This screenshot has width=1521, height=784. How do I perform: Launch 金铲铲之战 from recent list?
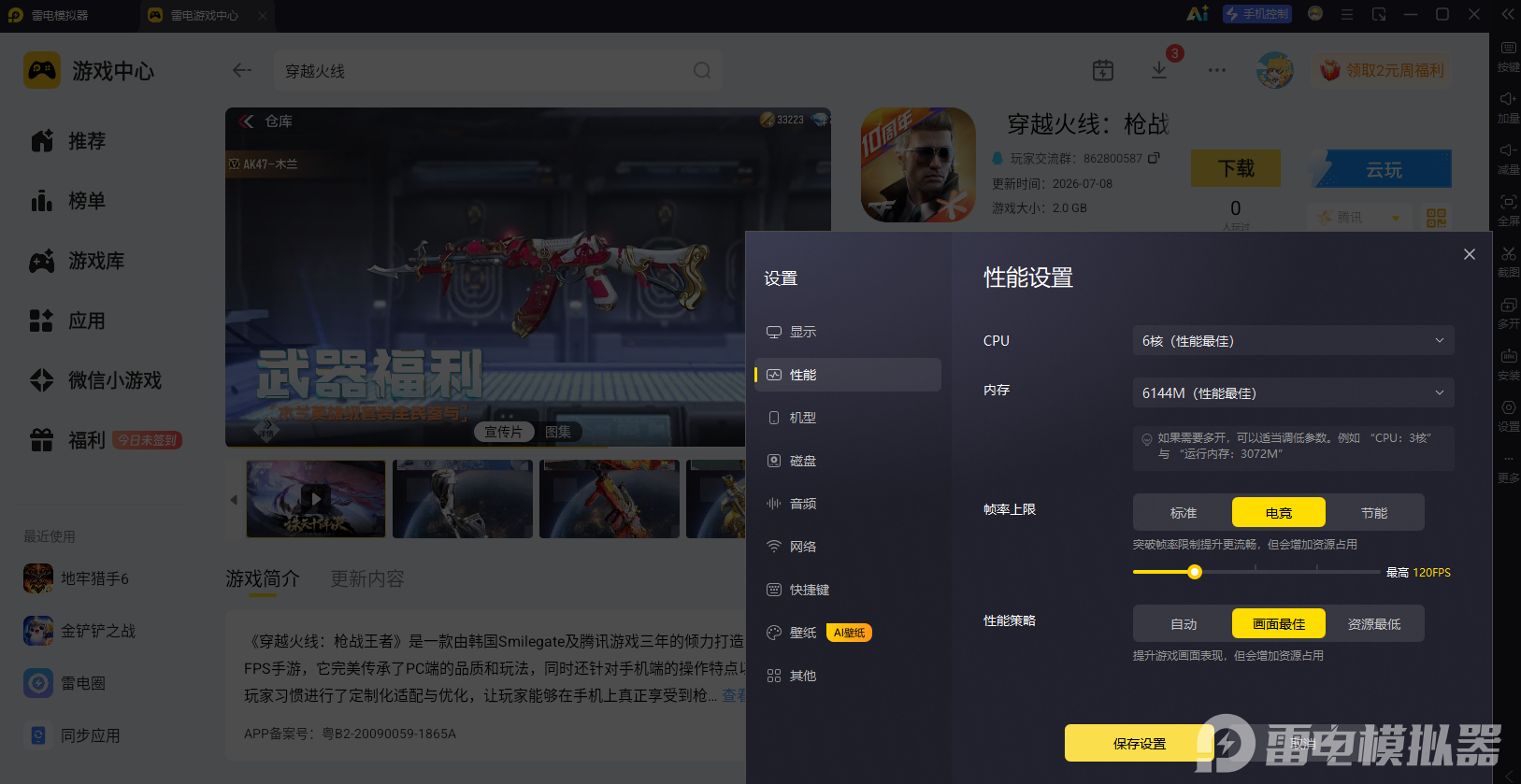coord(79,631)
